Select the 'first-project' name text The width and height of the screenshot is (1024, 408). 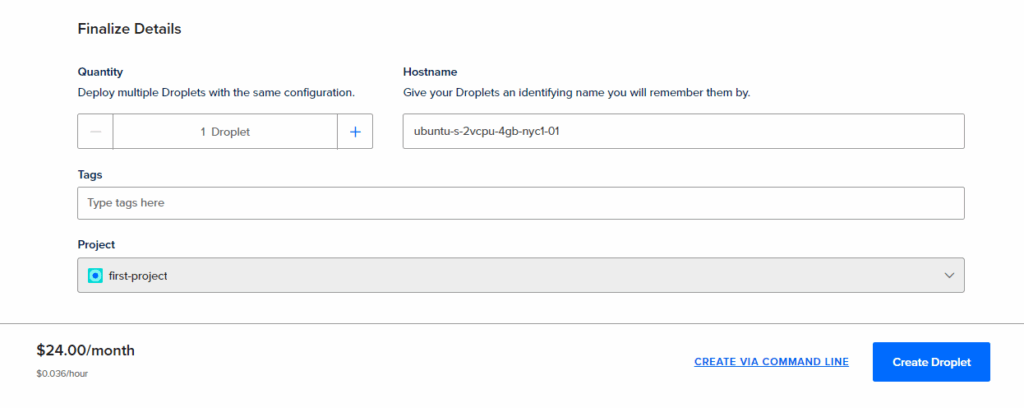(138, 275)
